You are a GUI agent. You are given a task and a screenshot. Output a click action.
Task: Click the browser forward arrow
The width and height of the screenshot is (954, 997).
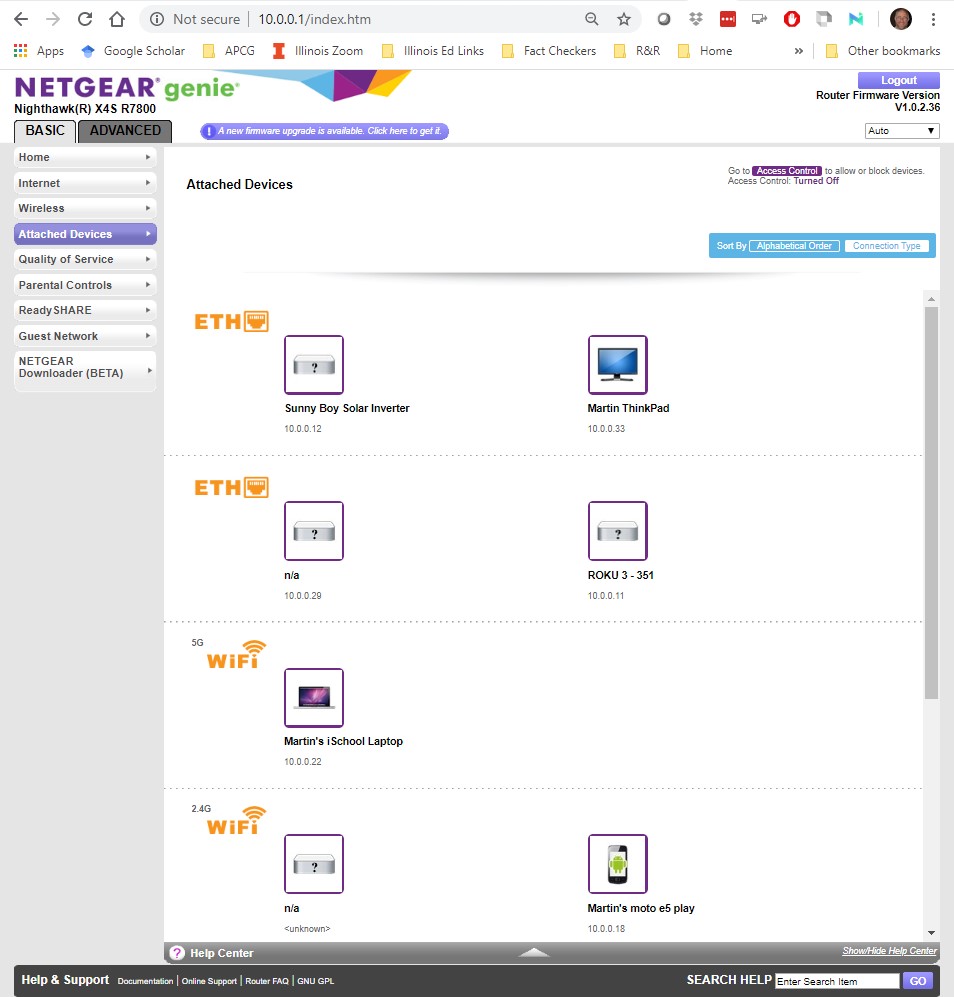53,19
